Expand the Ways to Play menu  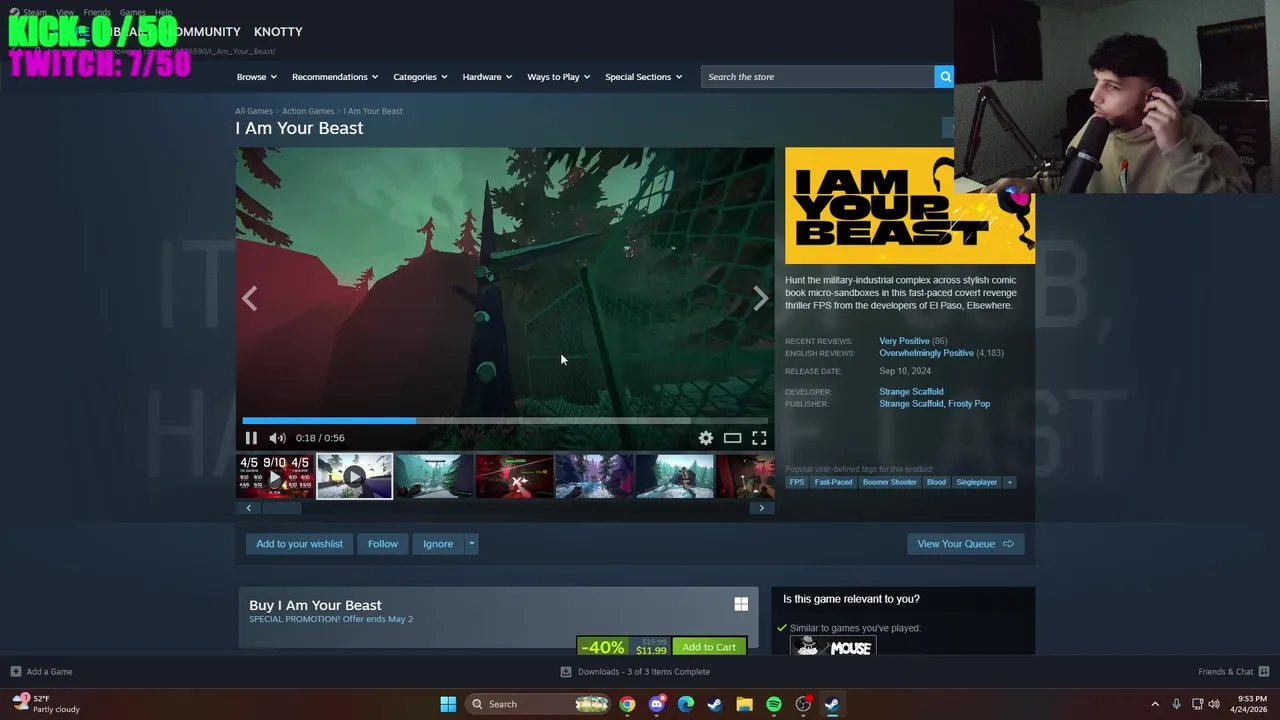pyautogui.click(x=558, y=77)
